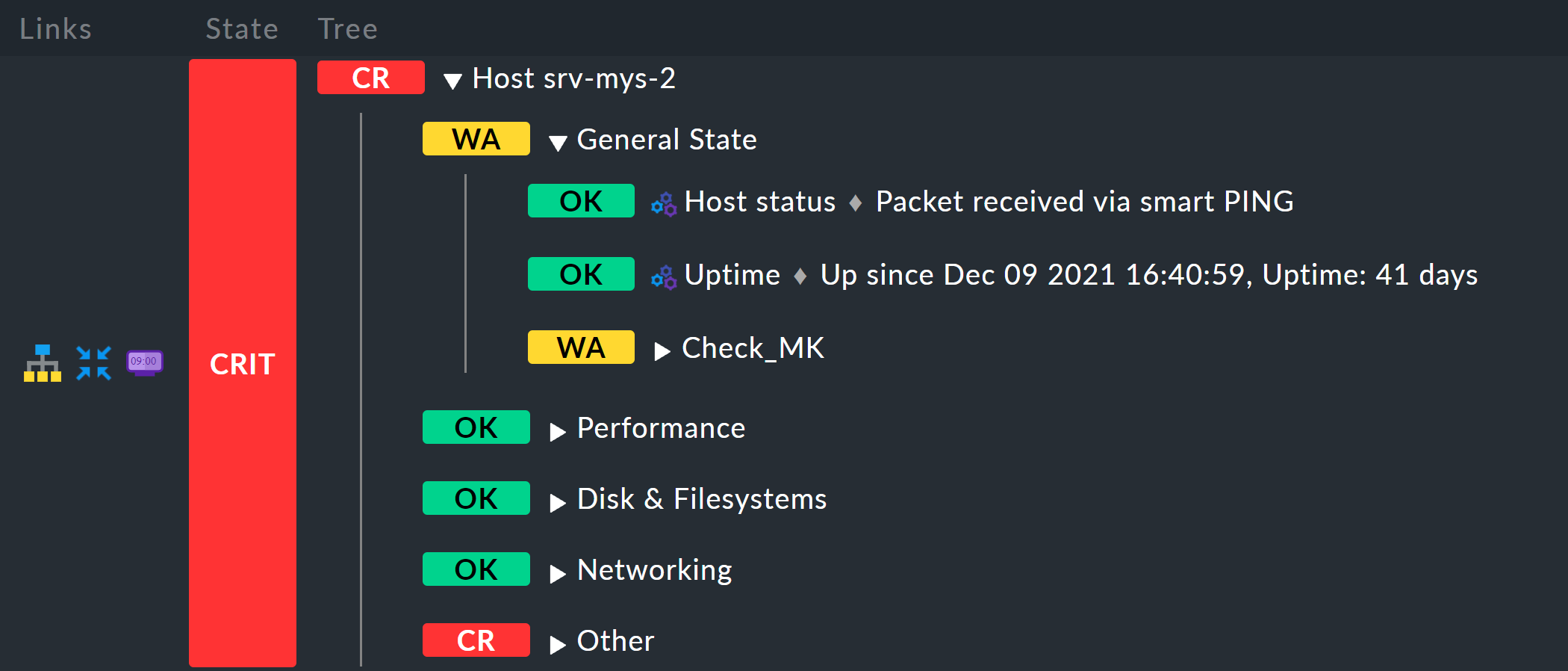Collapse the General State branch
The height and width of the screenshot is (671, 1568).
click(x=556, y=142)
